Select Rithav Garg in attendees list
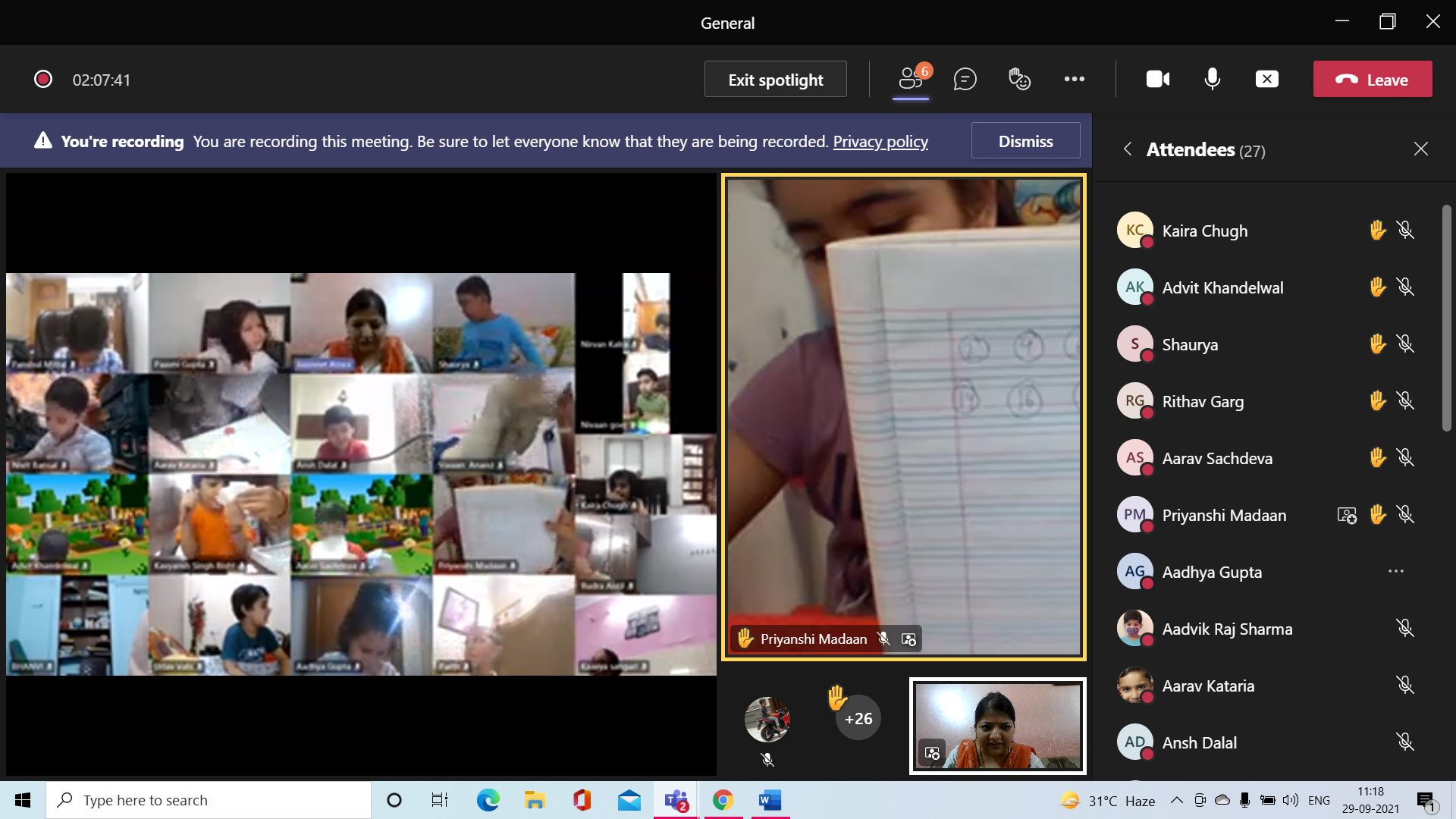1456x819 pixels. click(x=1203, y=401)
